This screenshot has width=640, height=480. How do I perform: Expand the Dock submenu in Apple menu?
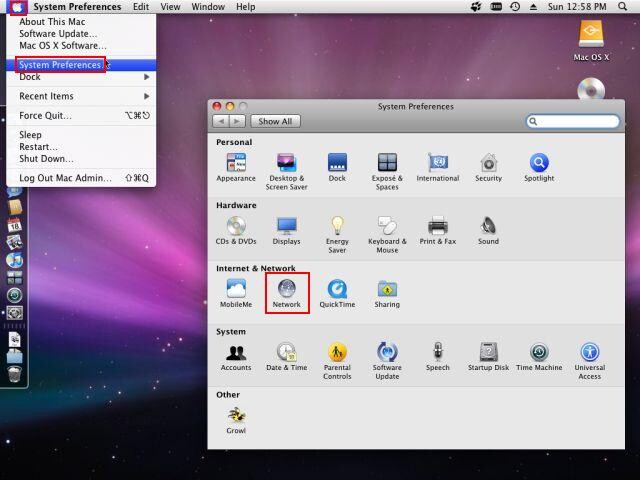tap(81, 77)
